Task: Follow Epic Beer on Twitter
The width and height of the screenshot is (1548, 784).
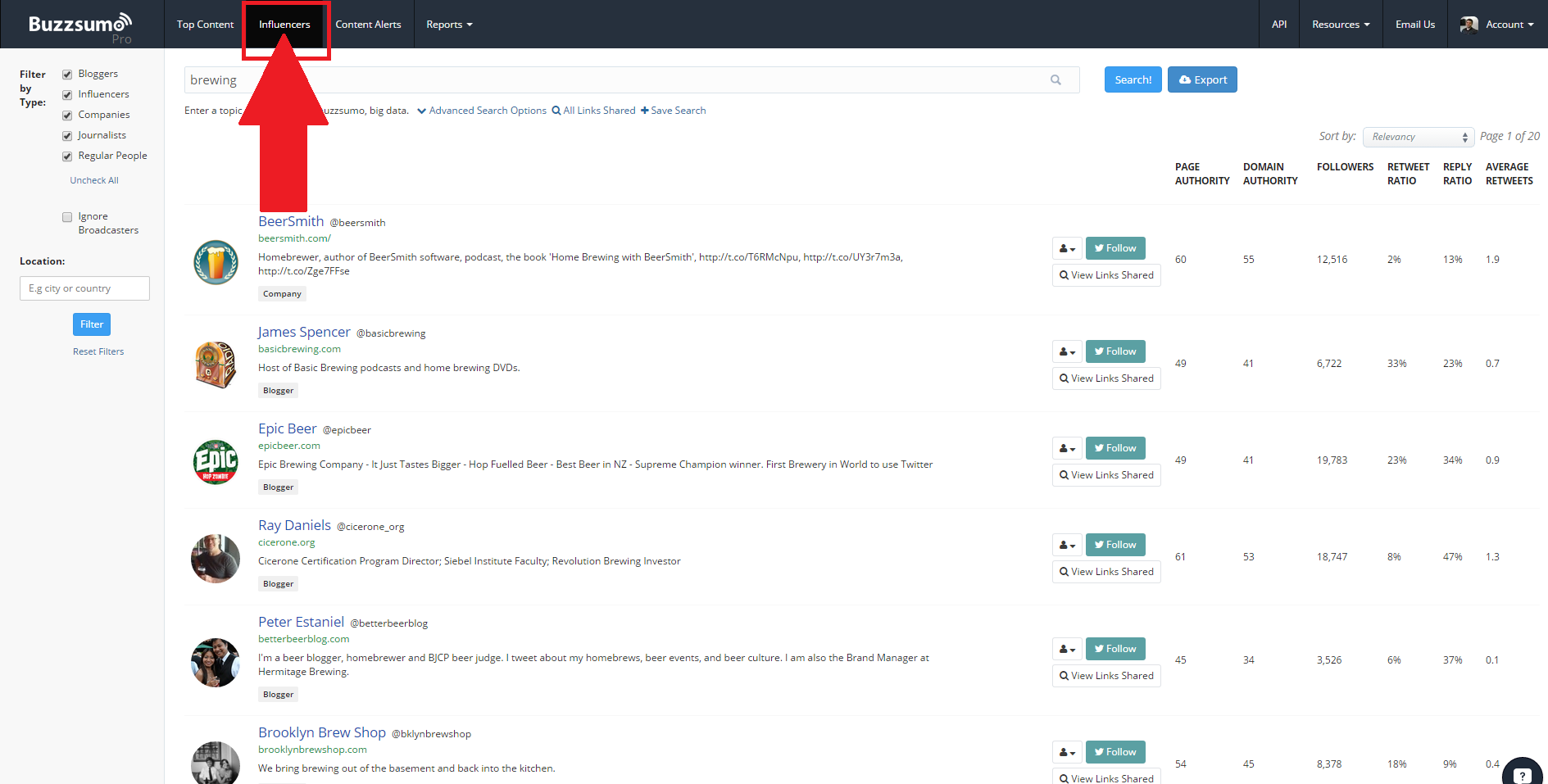Action: click(1115, 448)
